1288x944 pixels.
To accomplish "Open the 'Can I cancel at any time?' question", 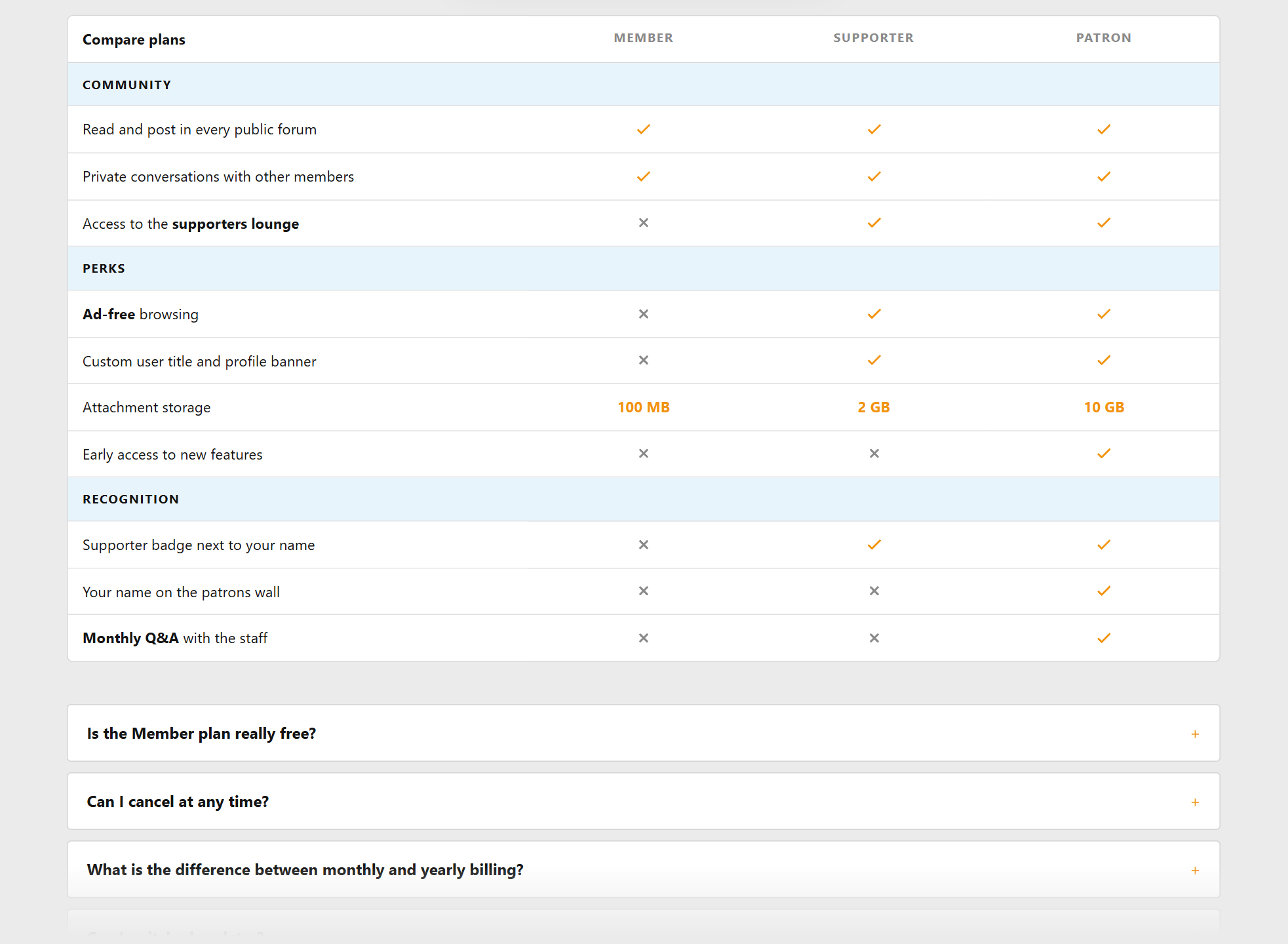I will (x=644, y=802).
